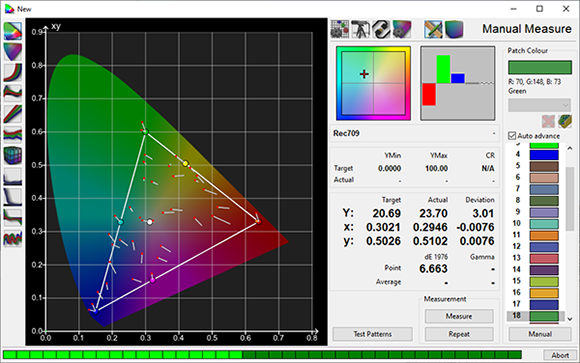The image size is (580, 363).
Task: Click the patch list scroll up arrow
Action: [570, 148]
